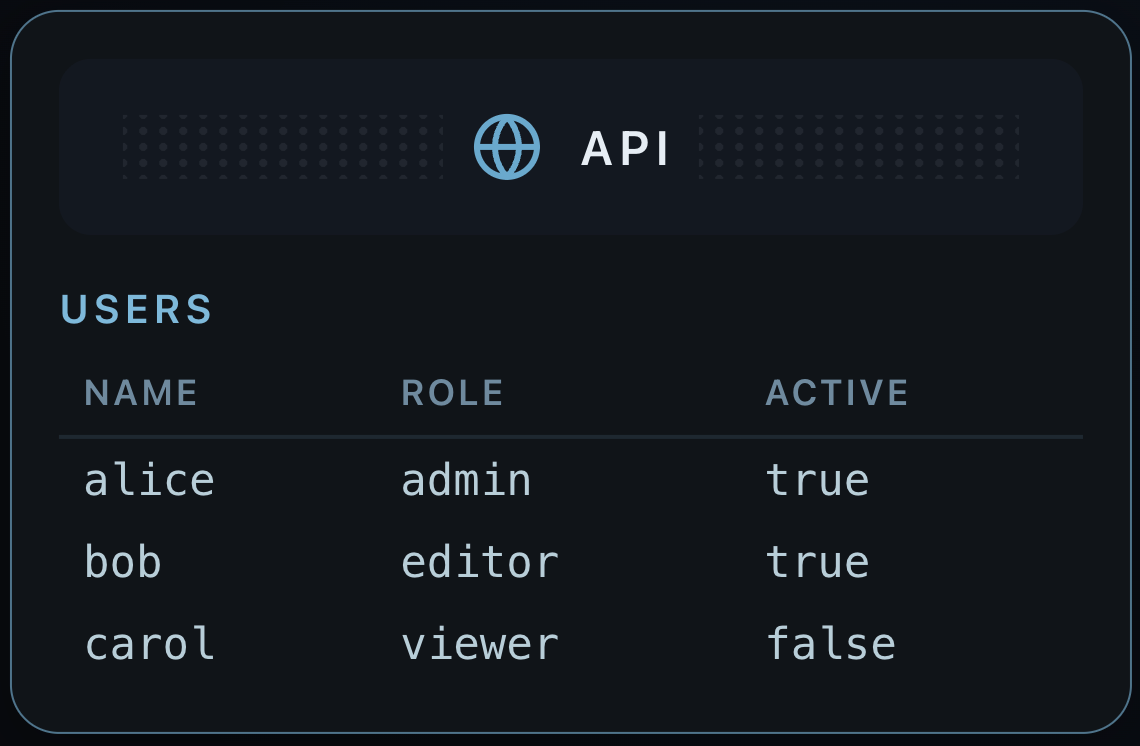
Task: Click the divider line under column headers
Action: 570,437
